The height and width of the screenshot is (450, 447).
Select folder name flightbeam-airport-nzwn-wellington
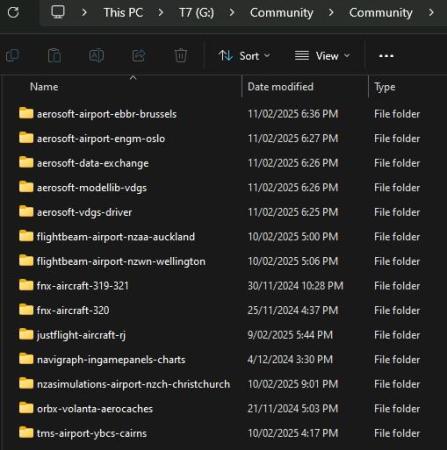(x=121, y=262)
